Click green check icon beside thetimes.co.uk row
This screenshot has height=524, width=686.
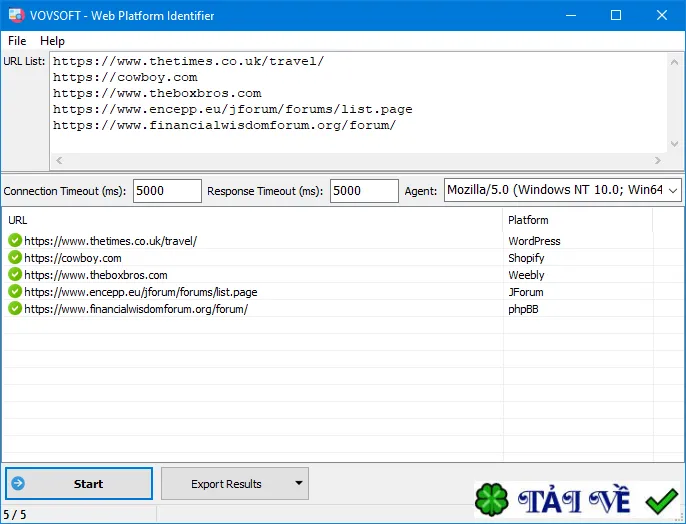pyautogui.click(x=15, y=241)
